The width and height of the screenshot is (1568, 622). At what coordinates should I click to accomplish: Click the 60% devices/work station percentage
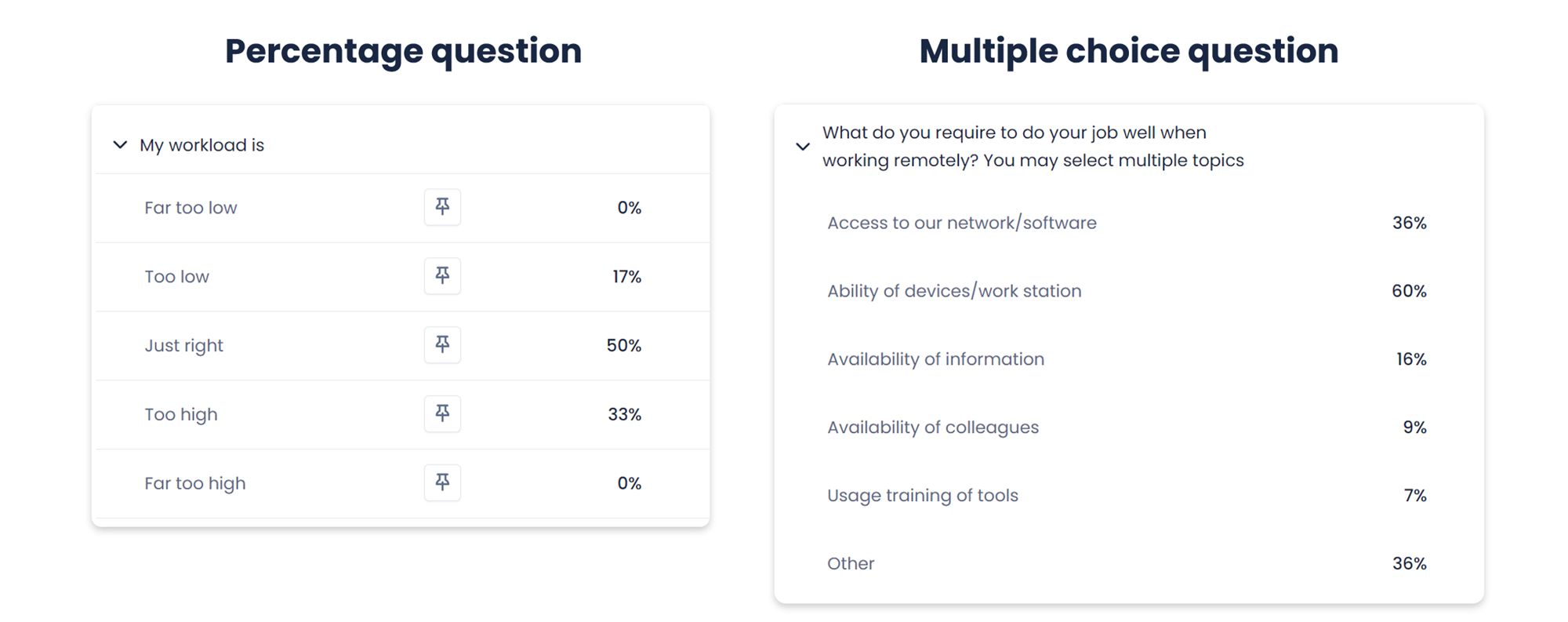pyautogui.click(x=1409, y=291)
